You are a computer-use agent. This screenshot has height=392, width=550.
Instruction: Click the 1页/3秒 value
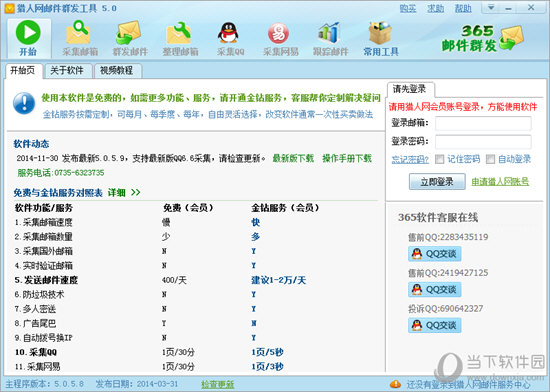267,366
